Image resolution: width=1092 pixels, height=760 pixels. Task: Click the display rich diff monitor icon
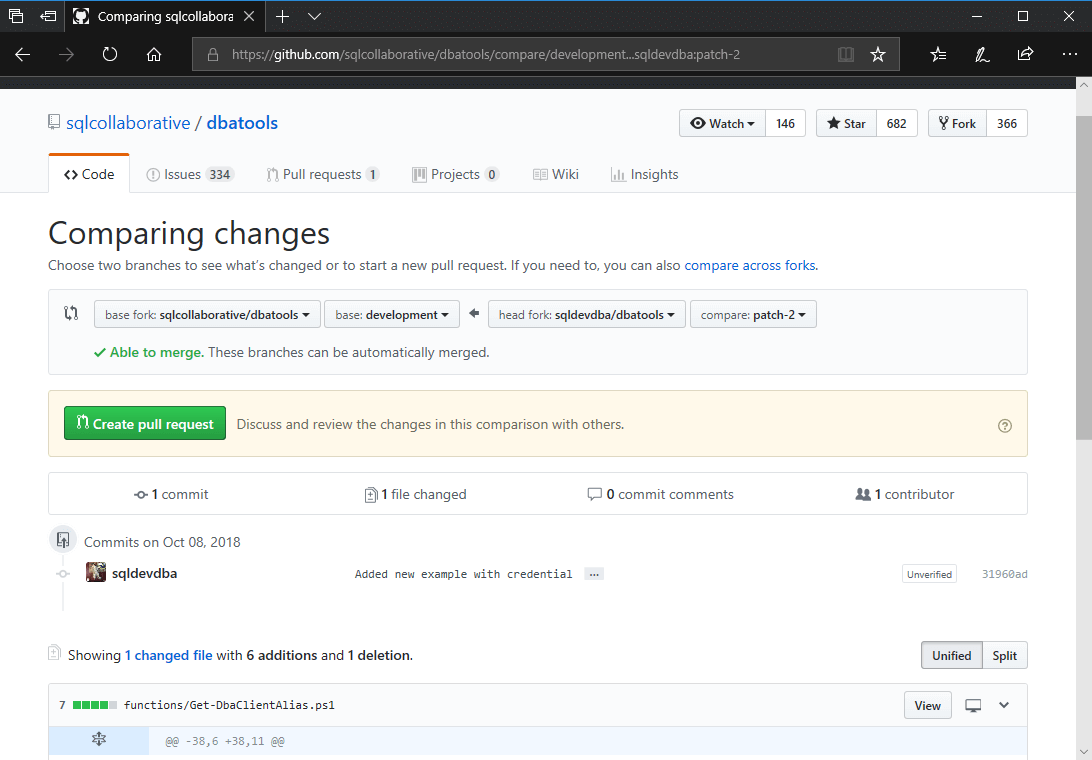tap(973, 706)
